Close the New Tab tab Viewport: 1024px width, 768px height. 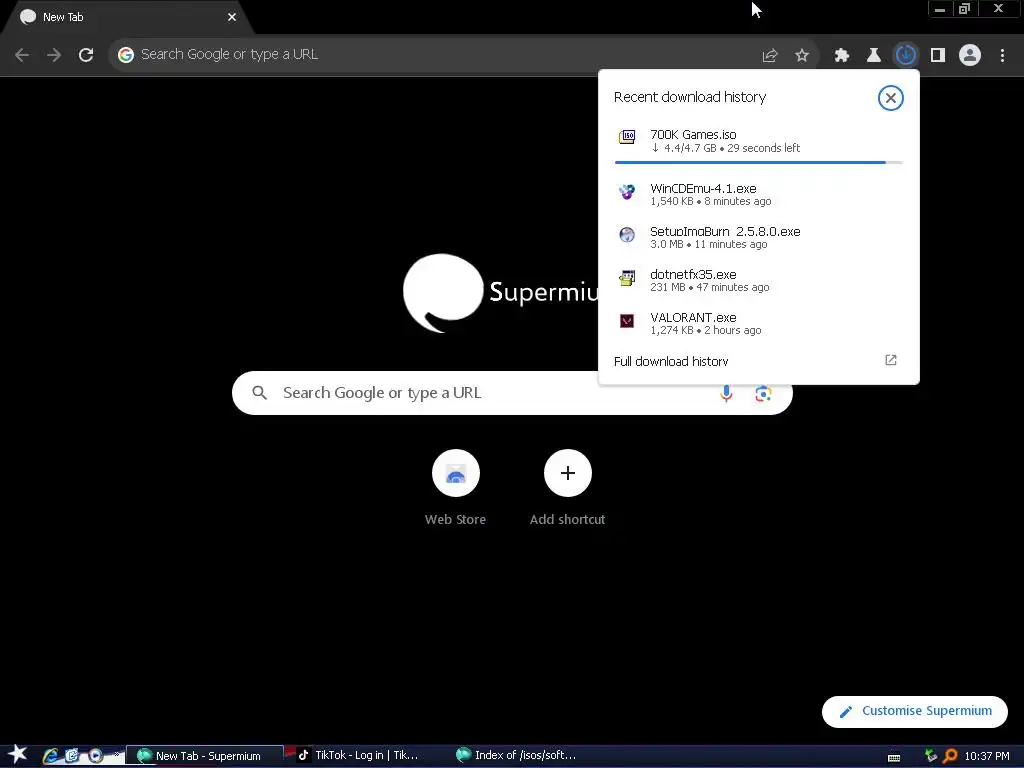[x=232, y=18]
